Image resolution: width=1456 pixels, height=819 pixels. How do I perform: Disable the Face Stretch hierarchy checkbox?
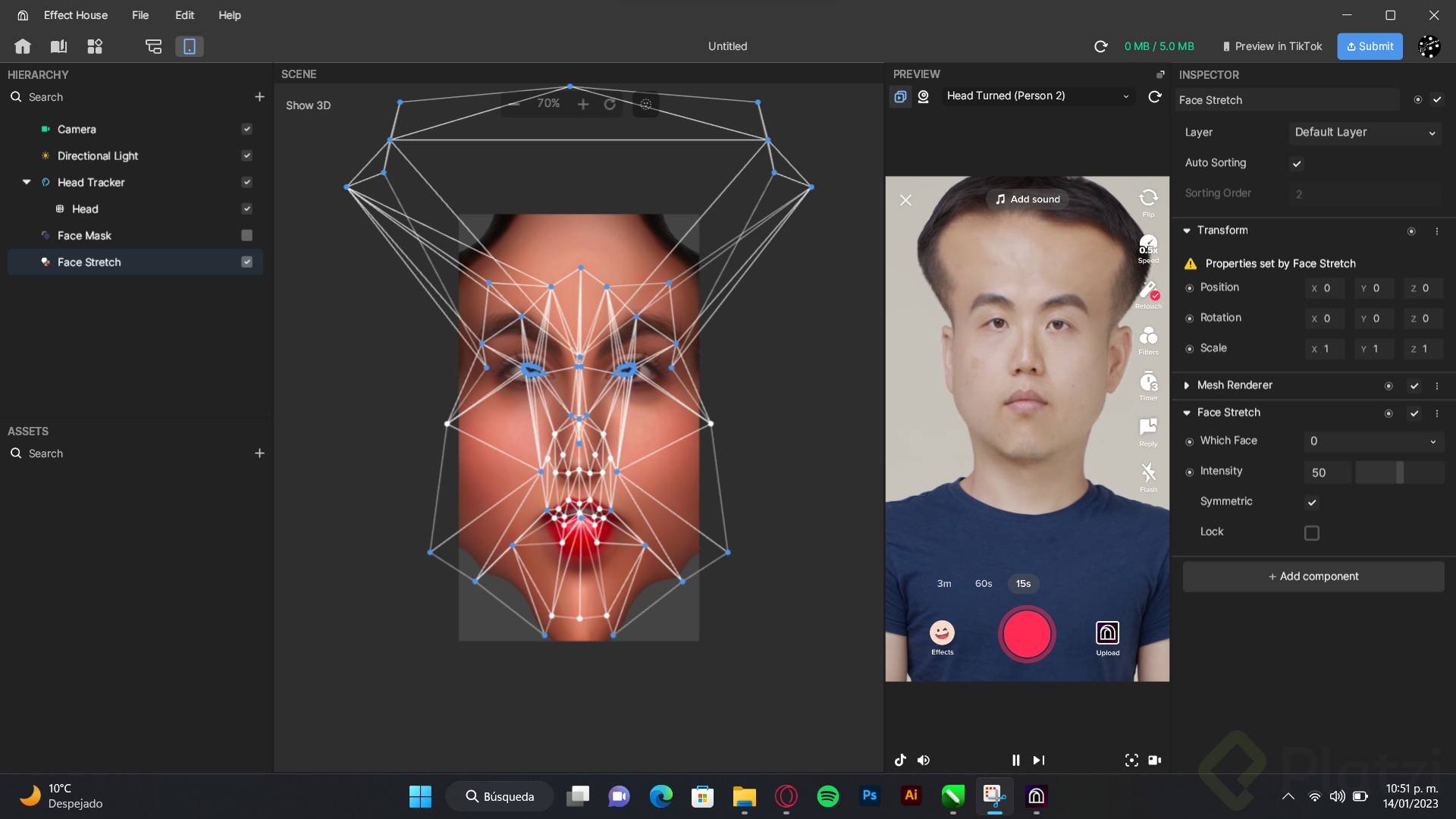(x=246, y=262)
